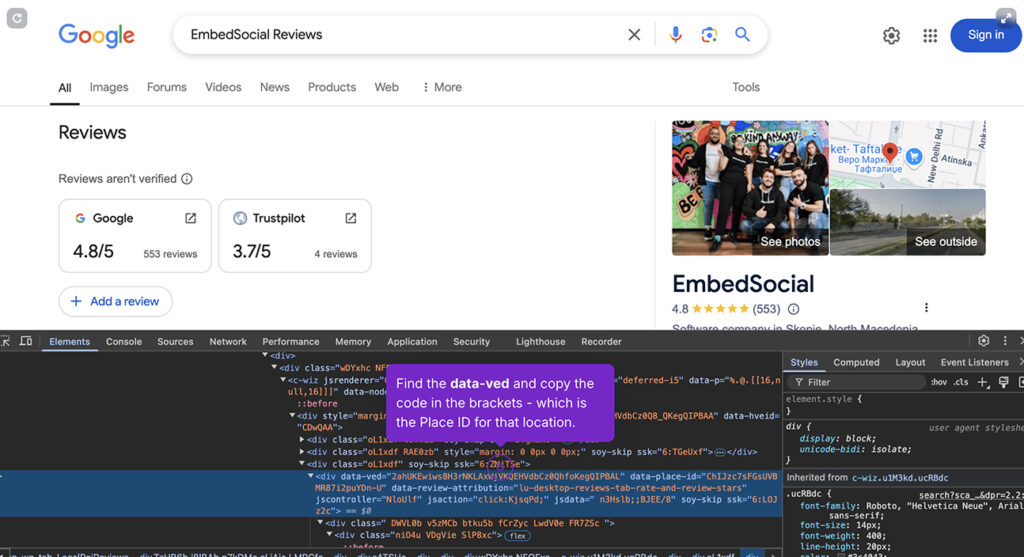This screenshot has width=1024, height=557.
Task: Click the Trustpilot 4 reviews text
Action: [x=336, y=253]
